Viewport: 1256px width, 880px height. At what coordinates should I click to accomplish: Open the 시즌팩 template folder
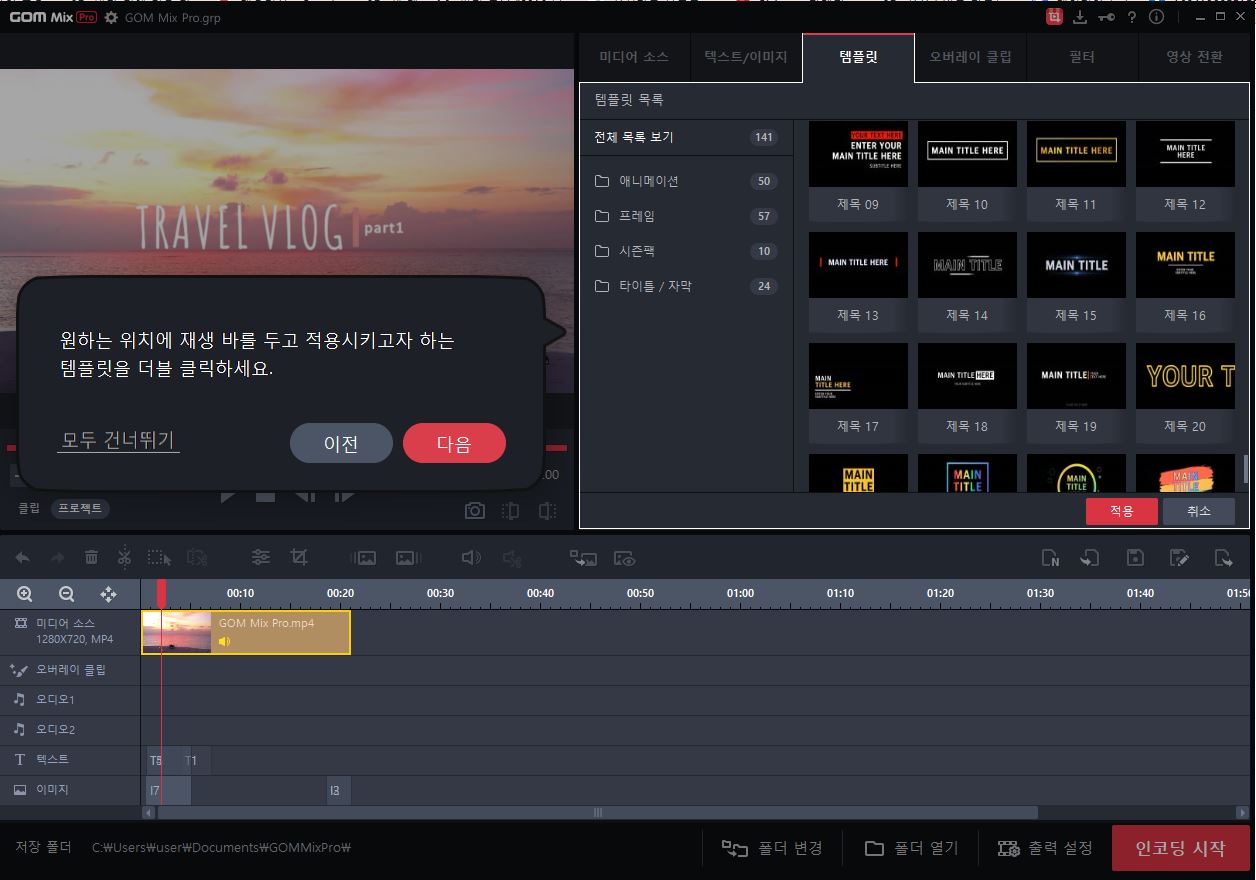686,251
